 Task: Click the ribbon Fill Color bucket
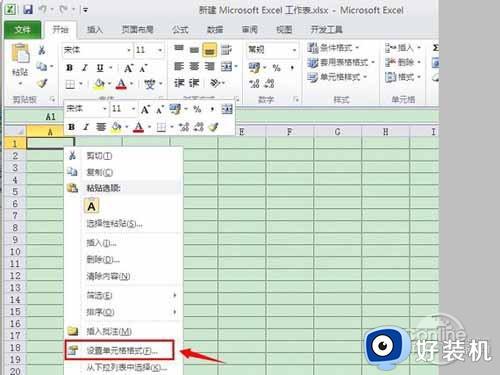pos(99,84)
